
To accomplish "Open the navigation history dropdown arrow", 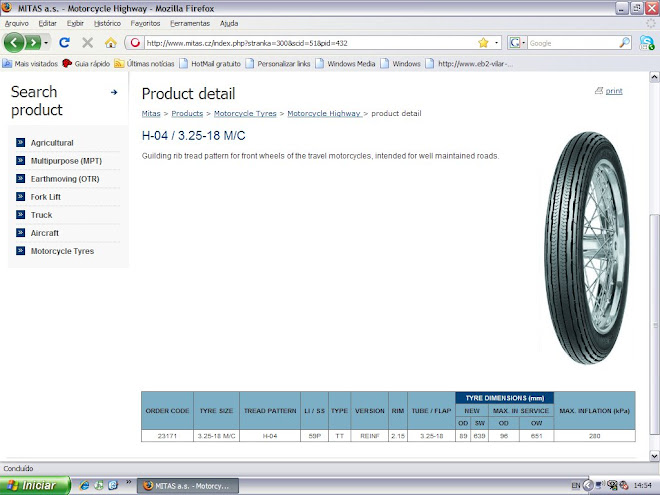I will pyautogui.click(x=46, y=43).
